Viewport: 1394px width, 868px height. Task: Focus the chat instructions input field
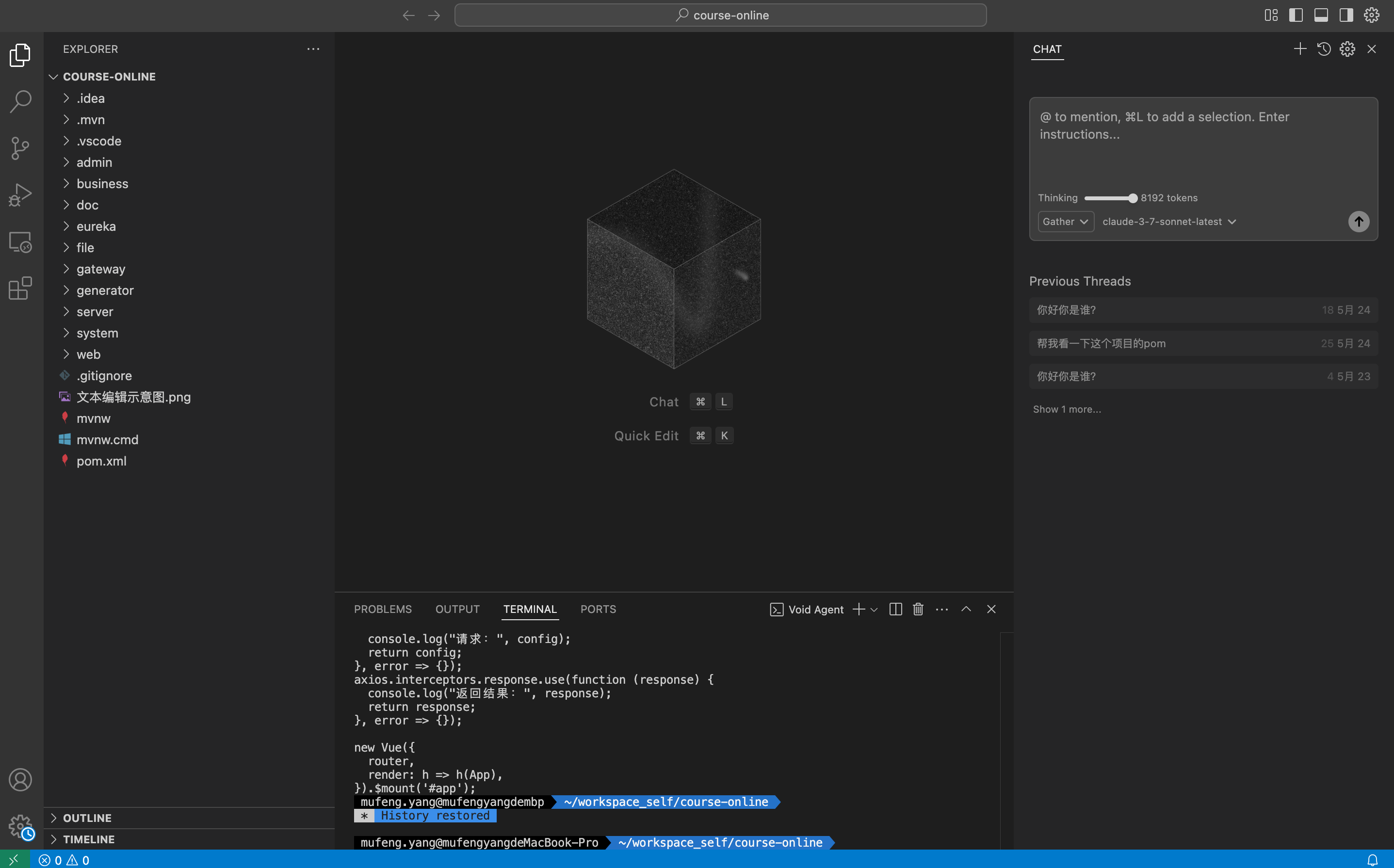click(1203, 144)
